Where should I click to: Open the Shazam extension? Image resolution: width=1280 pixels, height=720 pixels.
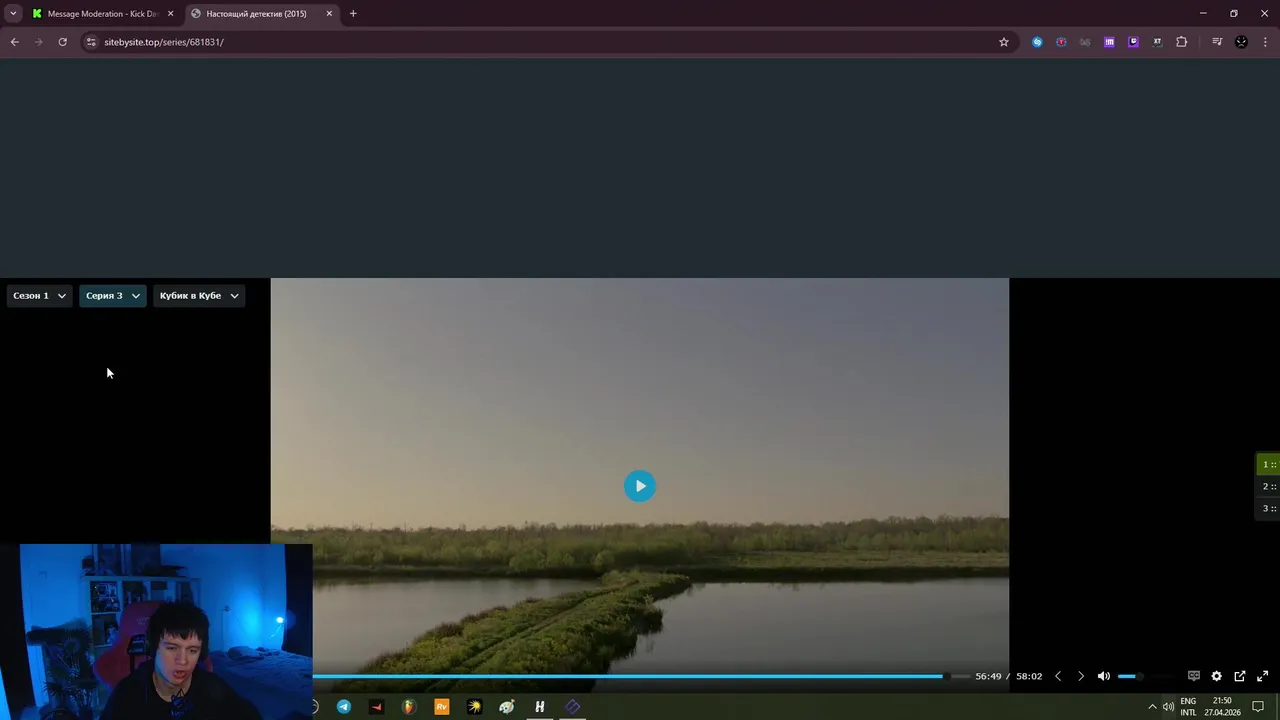pyautogui.click(x=1037, y=42)
